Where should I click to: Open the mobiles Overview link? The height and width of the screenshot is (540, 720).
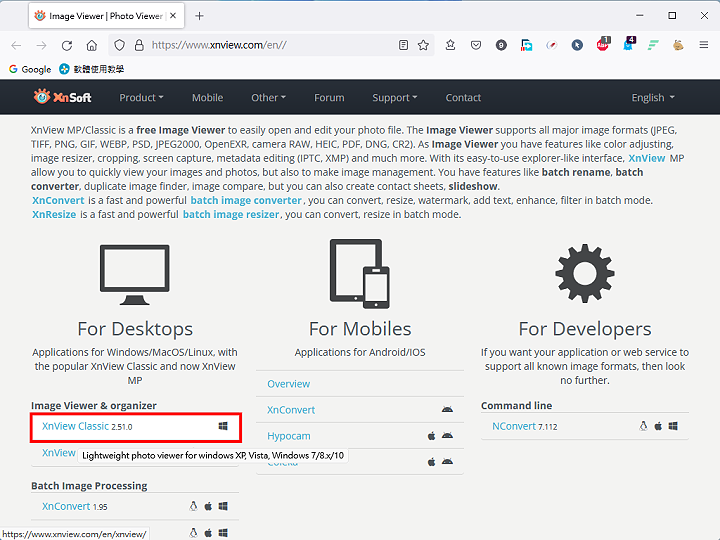pyautogui.click(x=288, y=384)
